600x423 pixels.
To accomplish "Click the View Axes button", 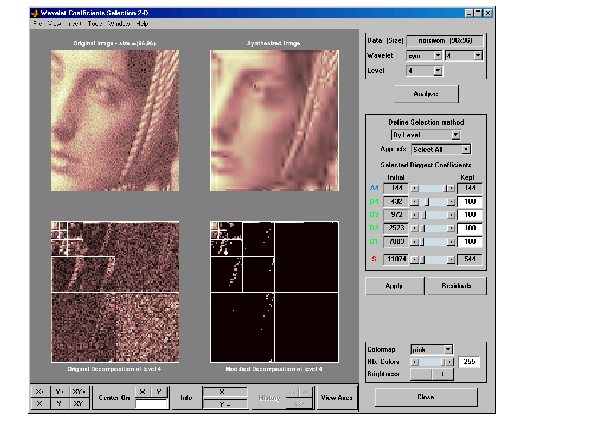I will point(336,398).
